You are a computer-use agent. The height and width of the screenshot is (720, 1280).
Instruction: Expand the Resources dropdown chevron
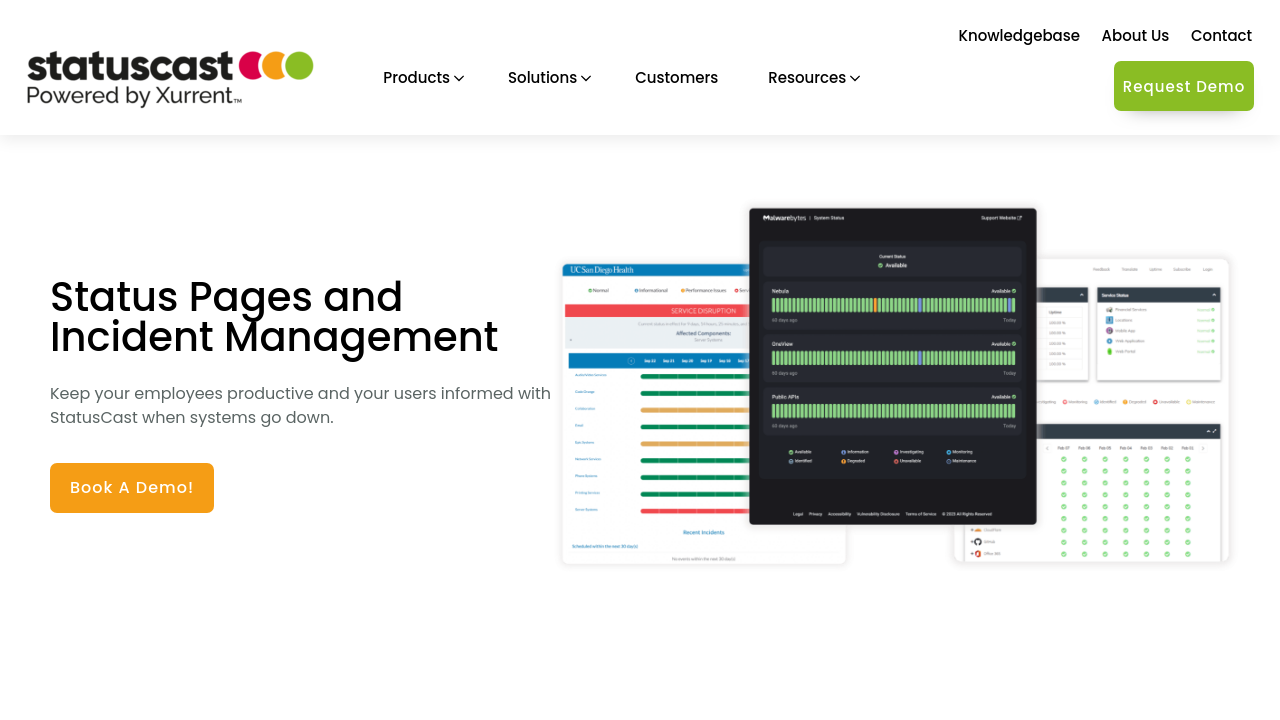tap(855, 78)
